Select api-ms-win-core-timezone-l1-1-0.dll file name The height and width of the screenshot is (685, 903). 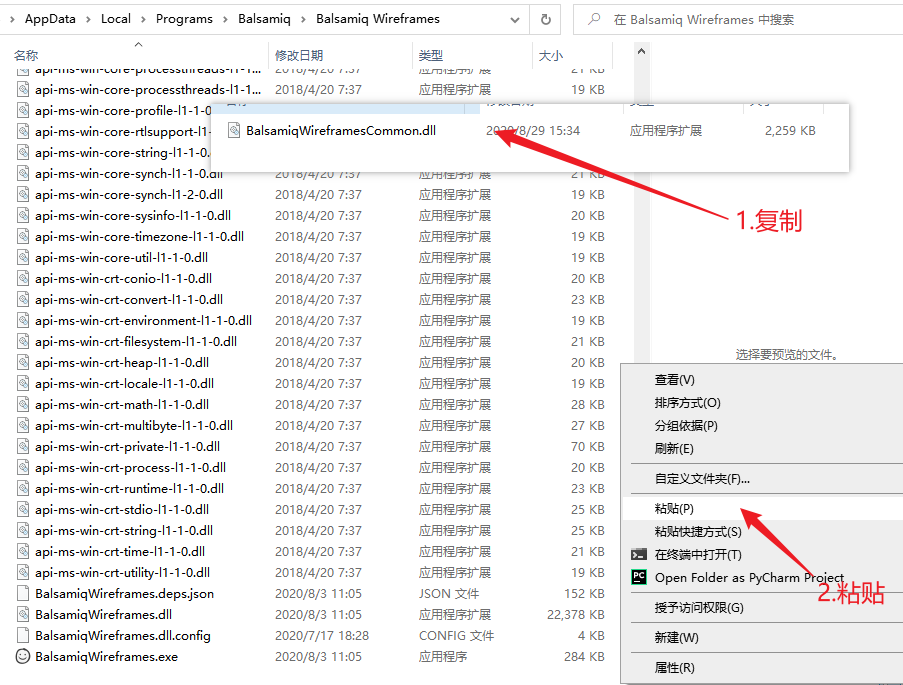pos(139,237)
